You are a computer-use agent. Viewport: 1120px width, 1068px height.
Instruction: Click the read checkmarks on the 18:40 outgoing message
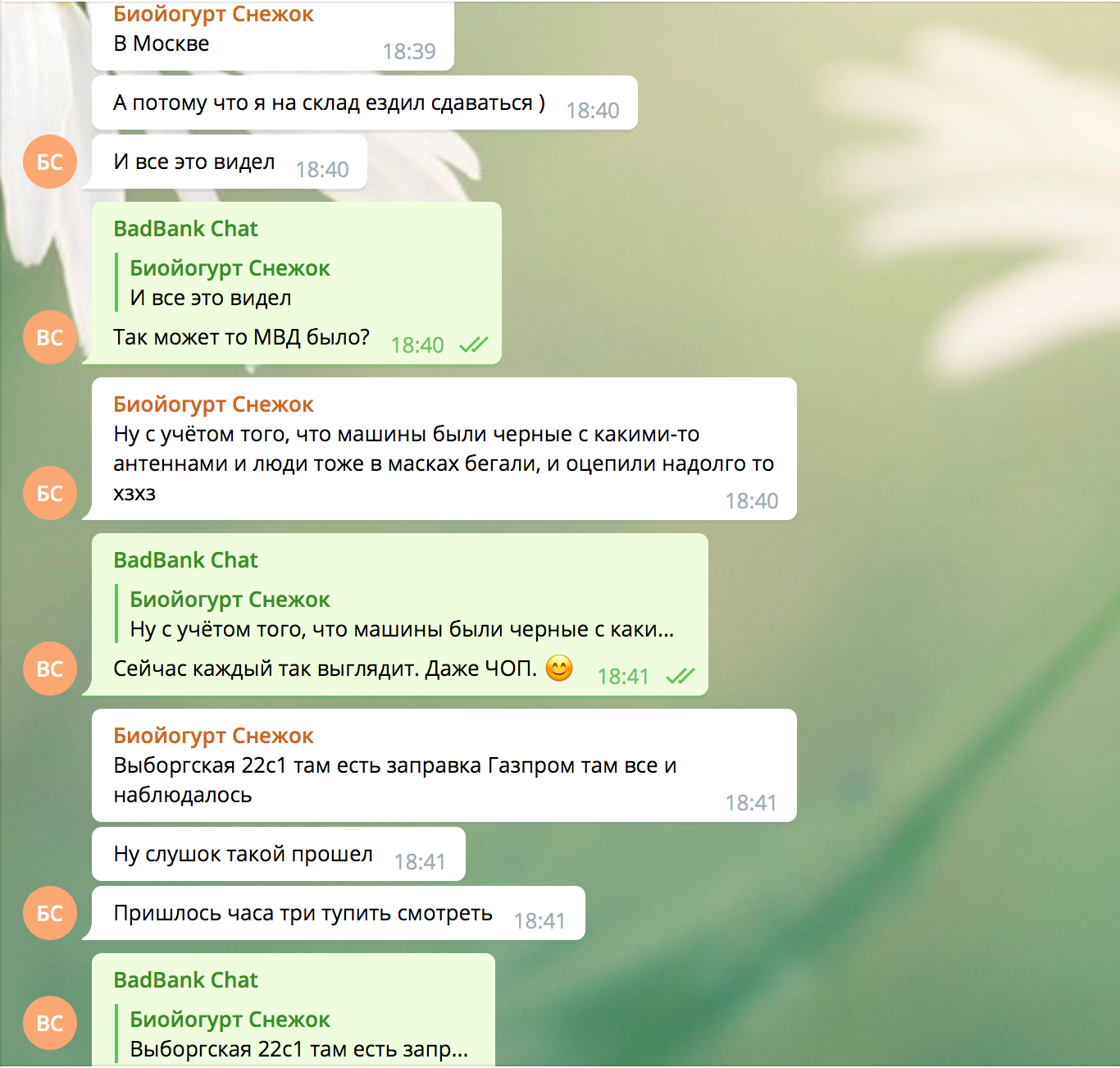pyautogui.click(x=474, y=345)
